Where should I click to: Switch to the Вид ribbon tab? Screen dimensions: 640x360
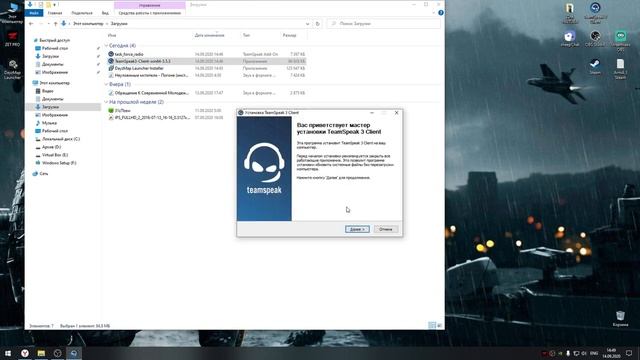[105, 13]
